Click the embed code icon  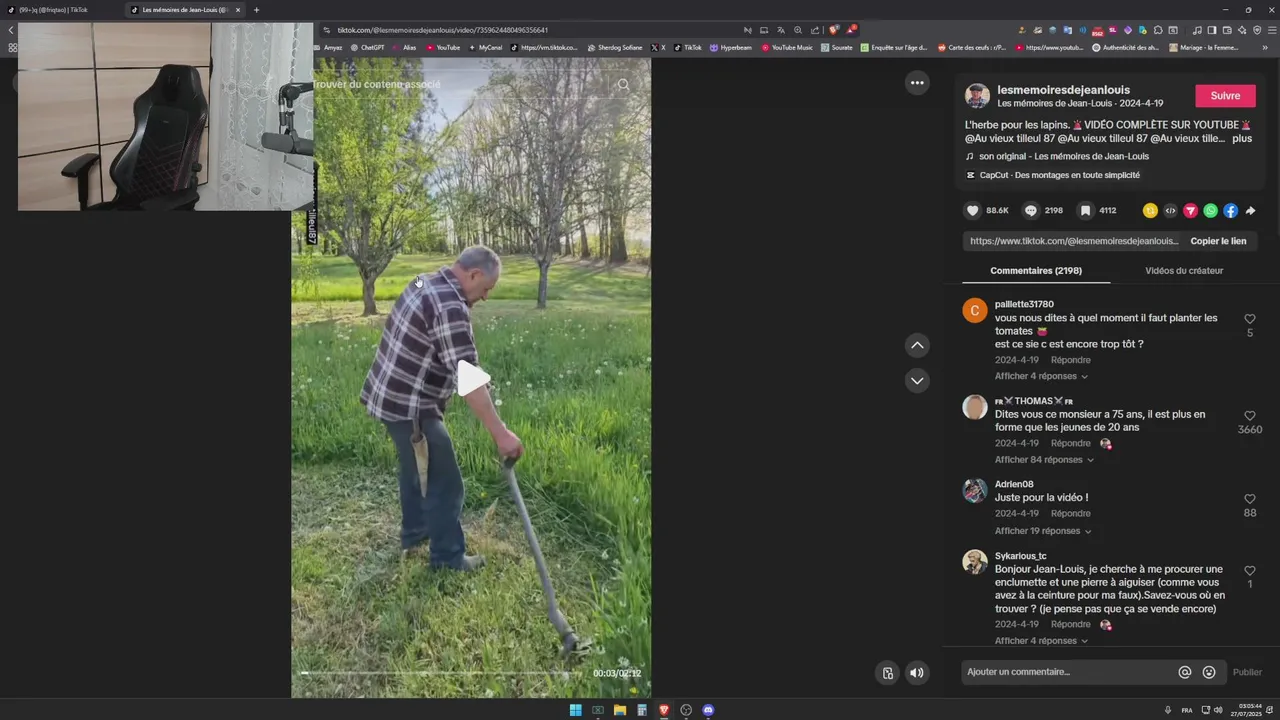click(1170, 211)
